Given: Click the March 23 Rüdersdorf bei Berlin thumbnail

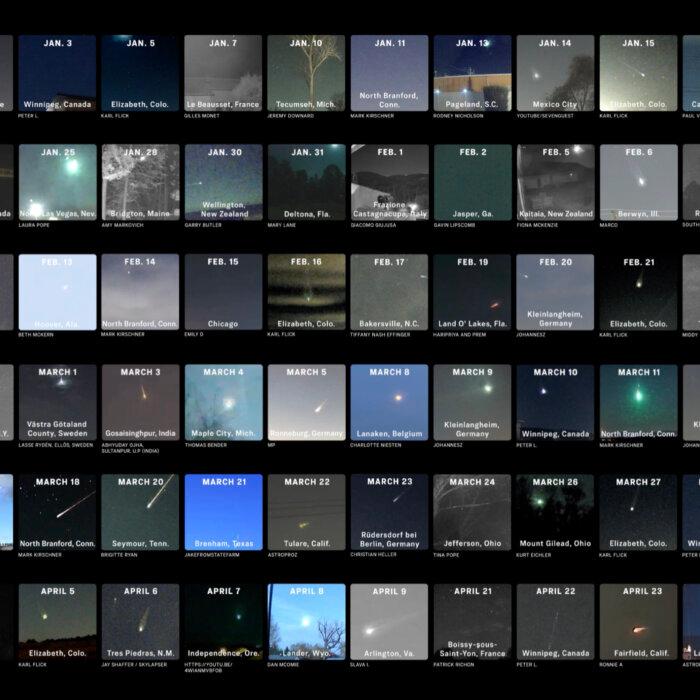Looking at the screenshot, I should [389, 512].
